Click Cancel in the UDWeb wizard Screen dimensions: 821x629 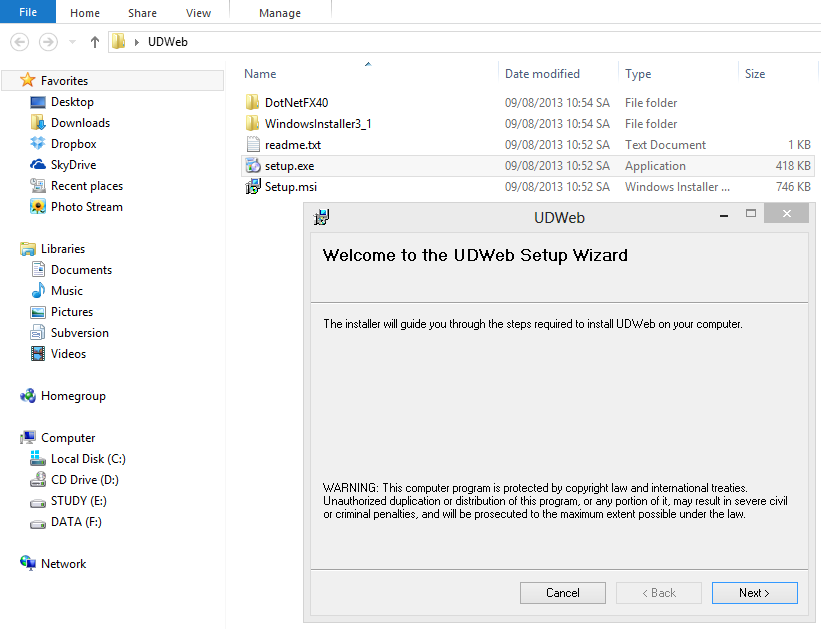pos(563,593)
